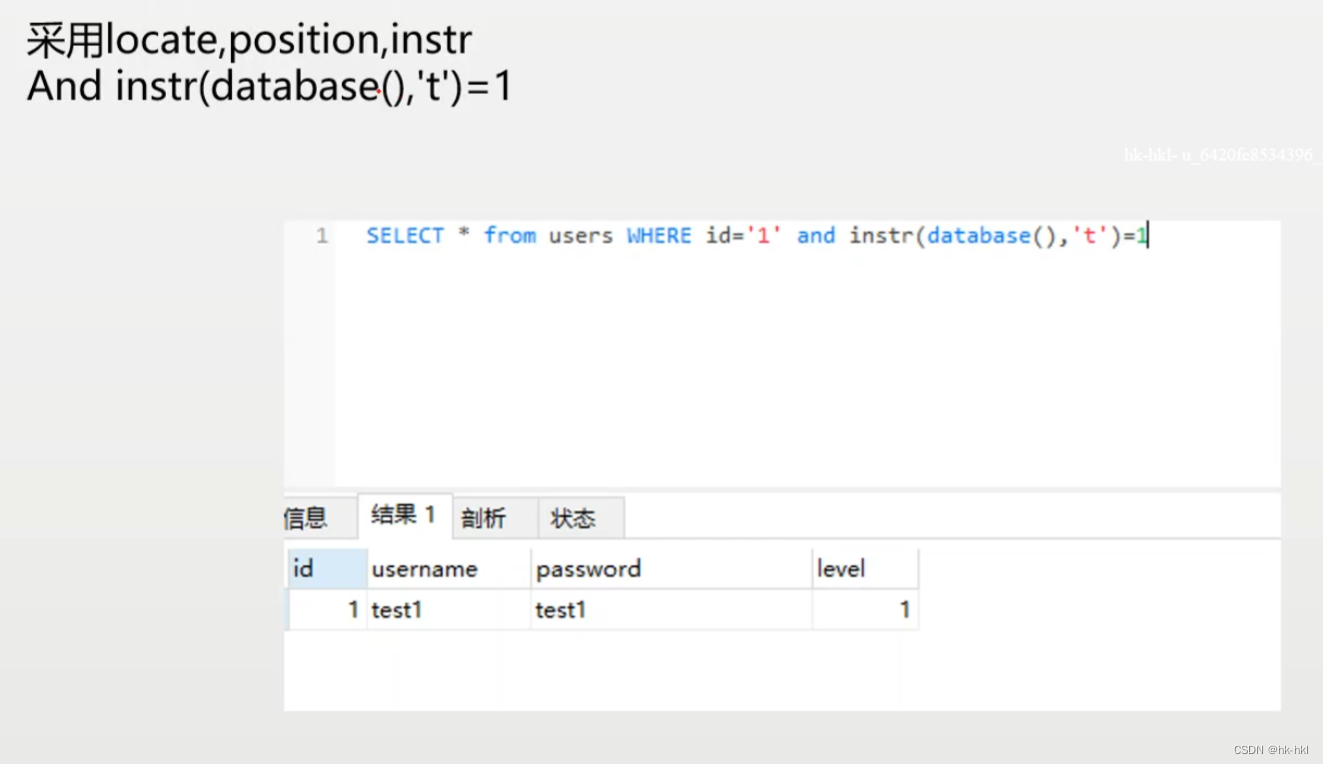
Task: Click the heading text 采用locate,position,instr
Action: pos(249,40)
